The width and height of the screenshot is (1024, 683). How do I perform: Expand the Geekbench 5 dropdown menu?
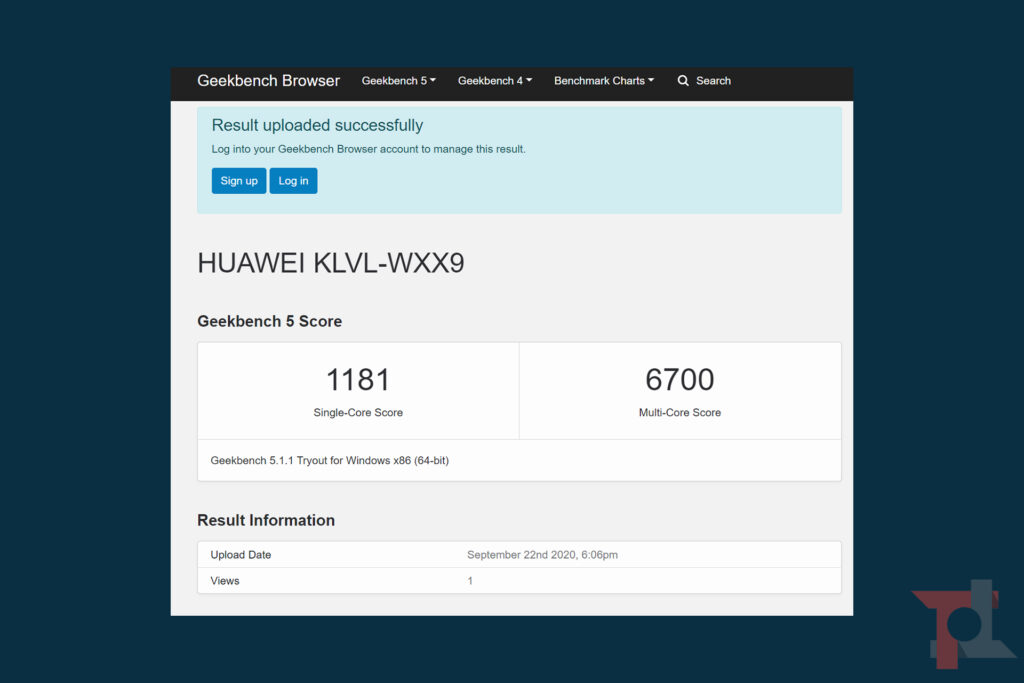(x=398, y=81)
